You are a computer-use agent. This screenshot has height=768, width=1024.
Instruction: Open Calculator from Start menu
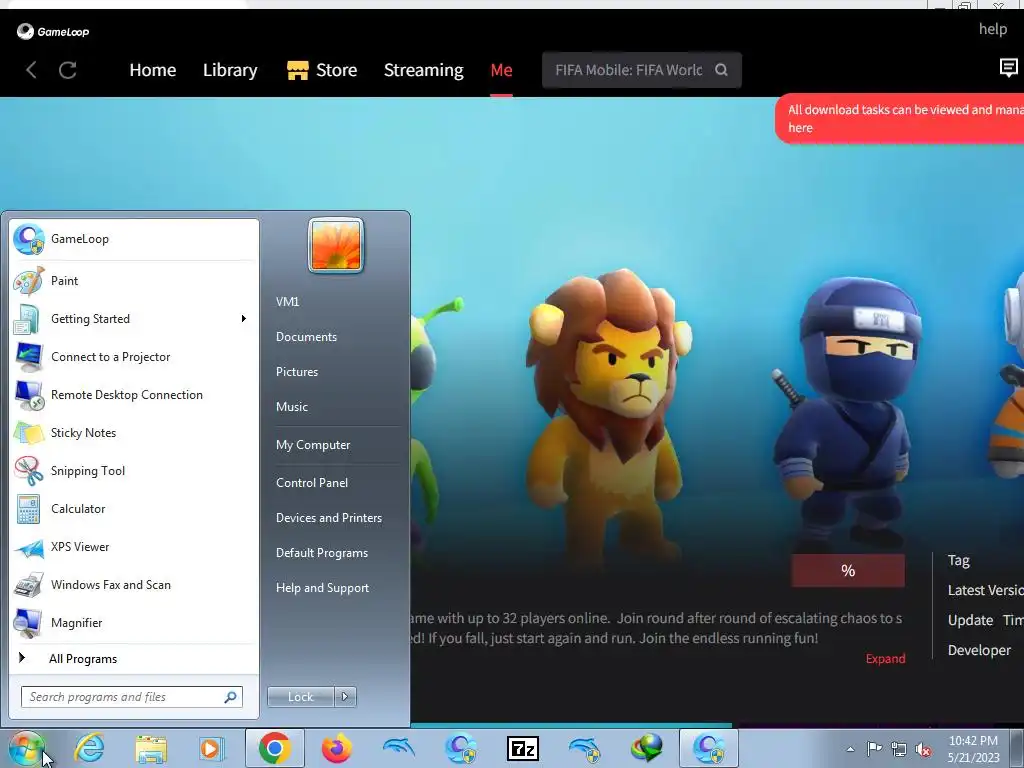point(134,509)
